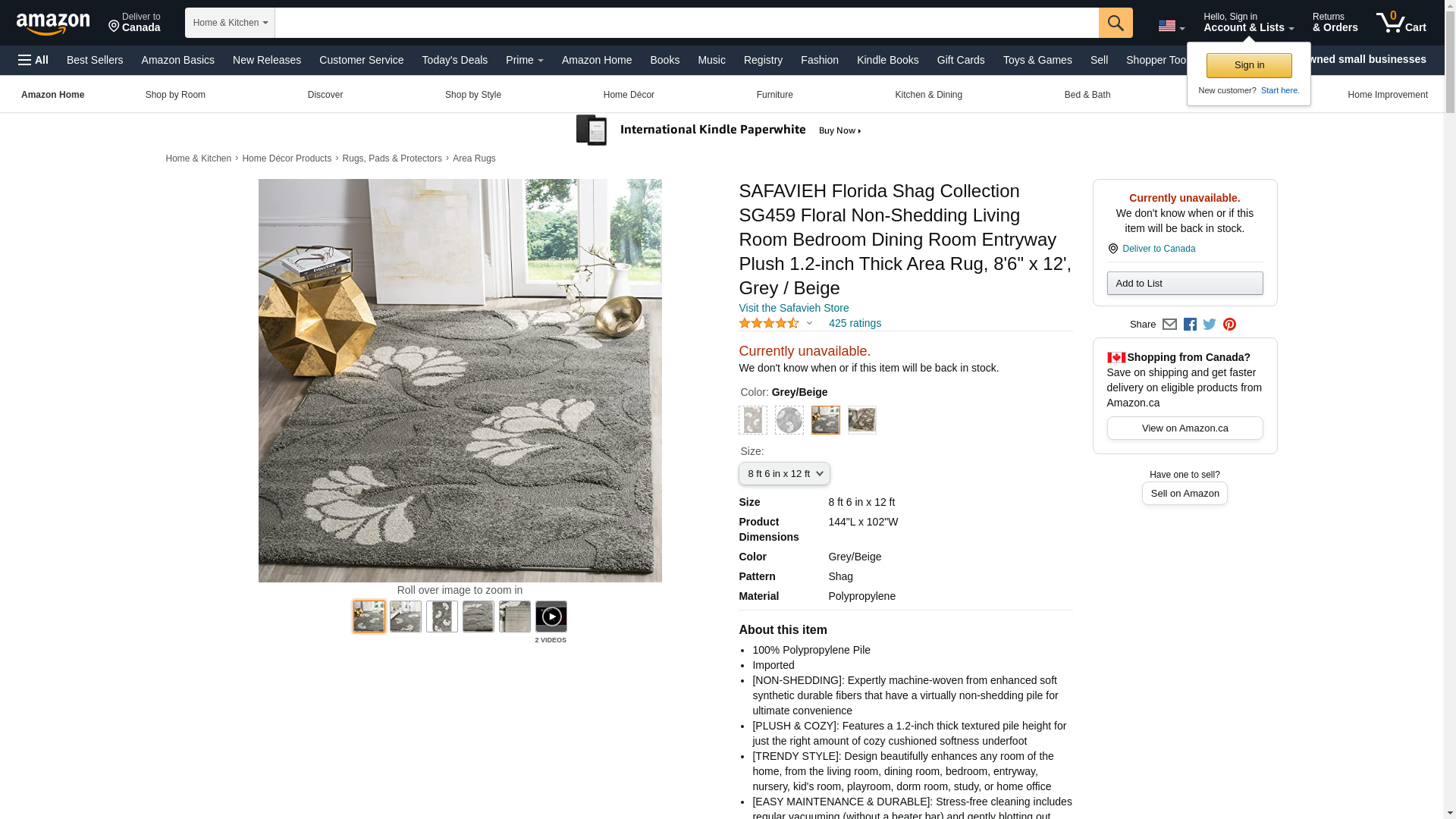Share on Twitter icon
The image size is (1456, 819).
click(x=1210, y=325)
